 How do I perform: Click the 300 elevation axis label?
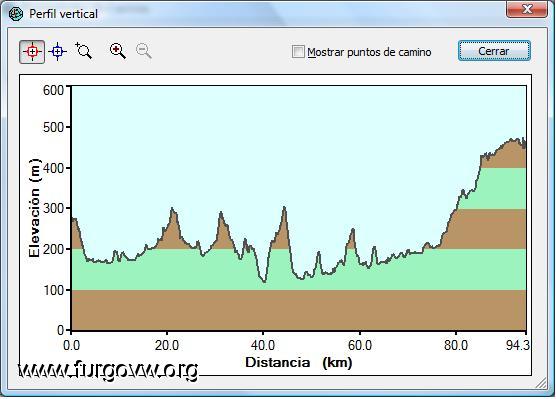[54, 208]
